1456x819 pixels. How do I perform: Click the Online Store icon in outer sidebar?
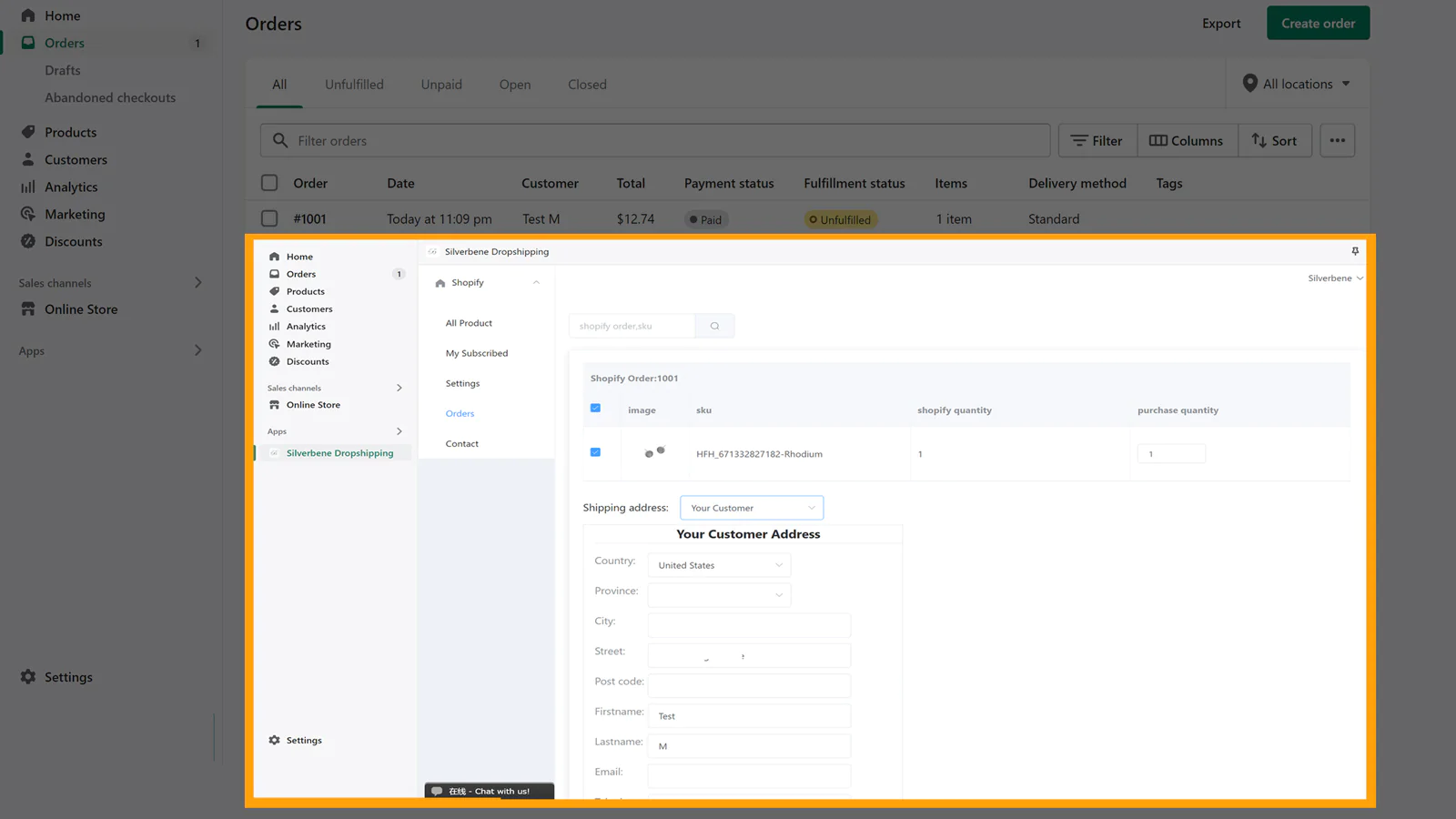[x=28, y=309]
